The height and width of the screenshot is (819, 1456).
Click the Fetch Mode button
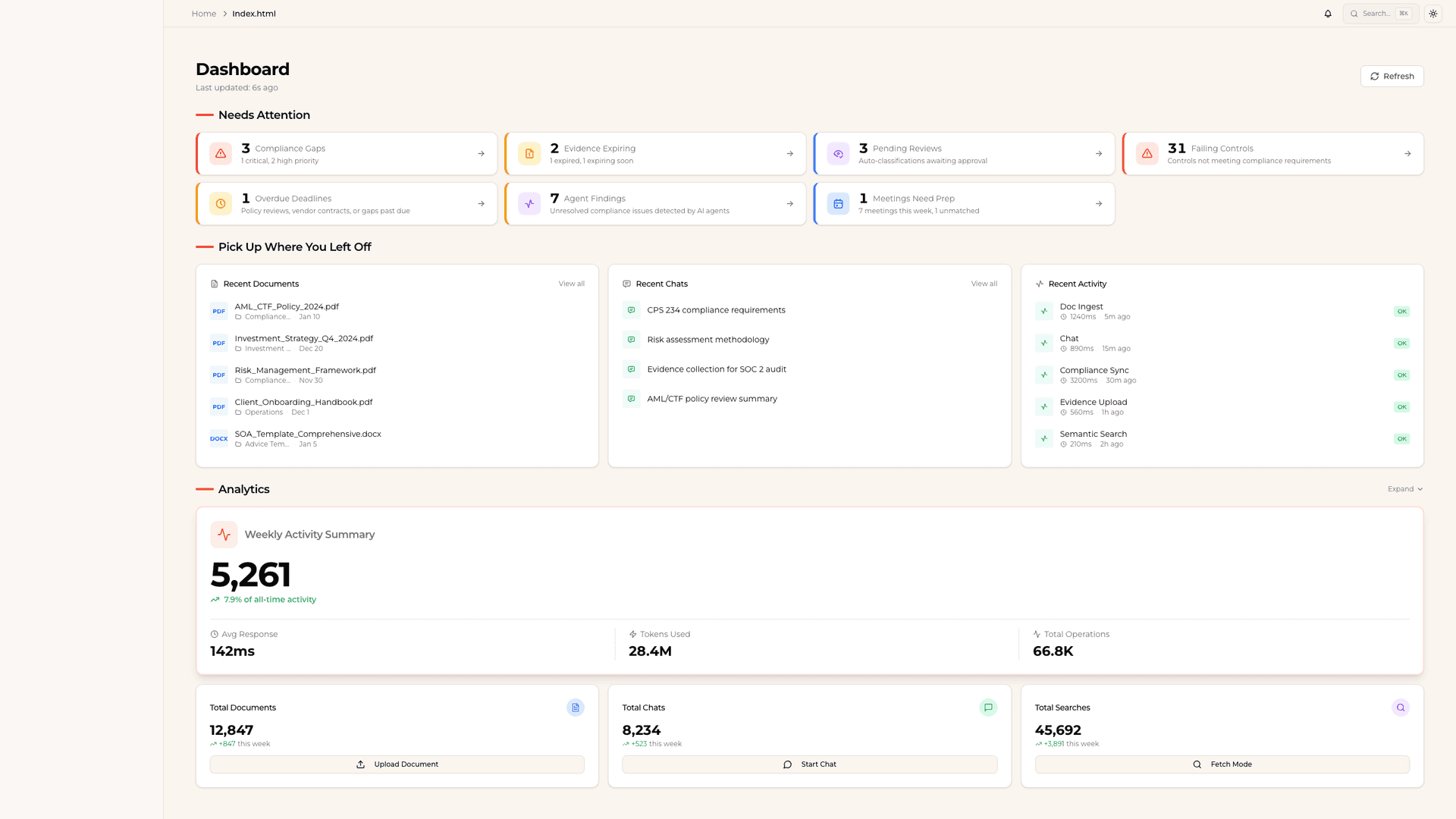(1222, 764)
